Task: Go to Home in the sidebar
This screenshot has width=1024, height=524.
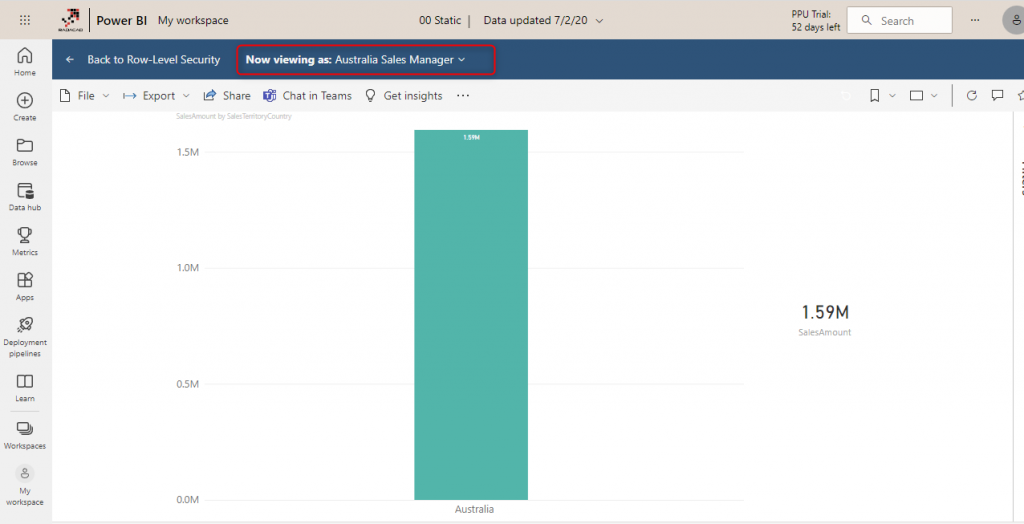Action: (x=25, y=61)
